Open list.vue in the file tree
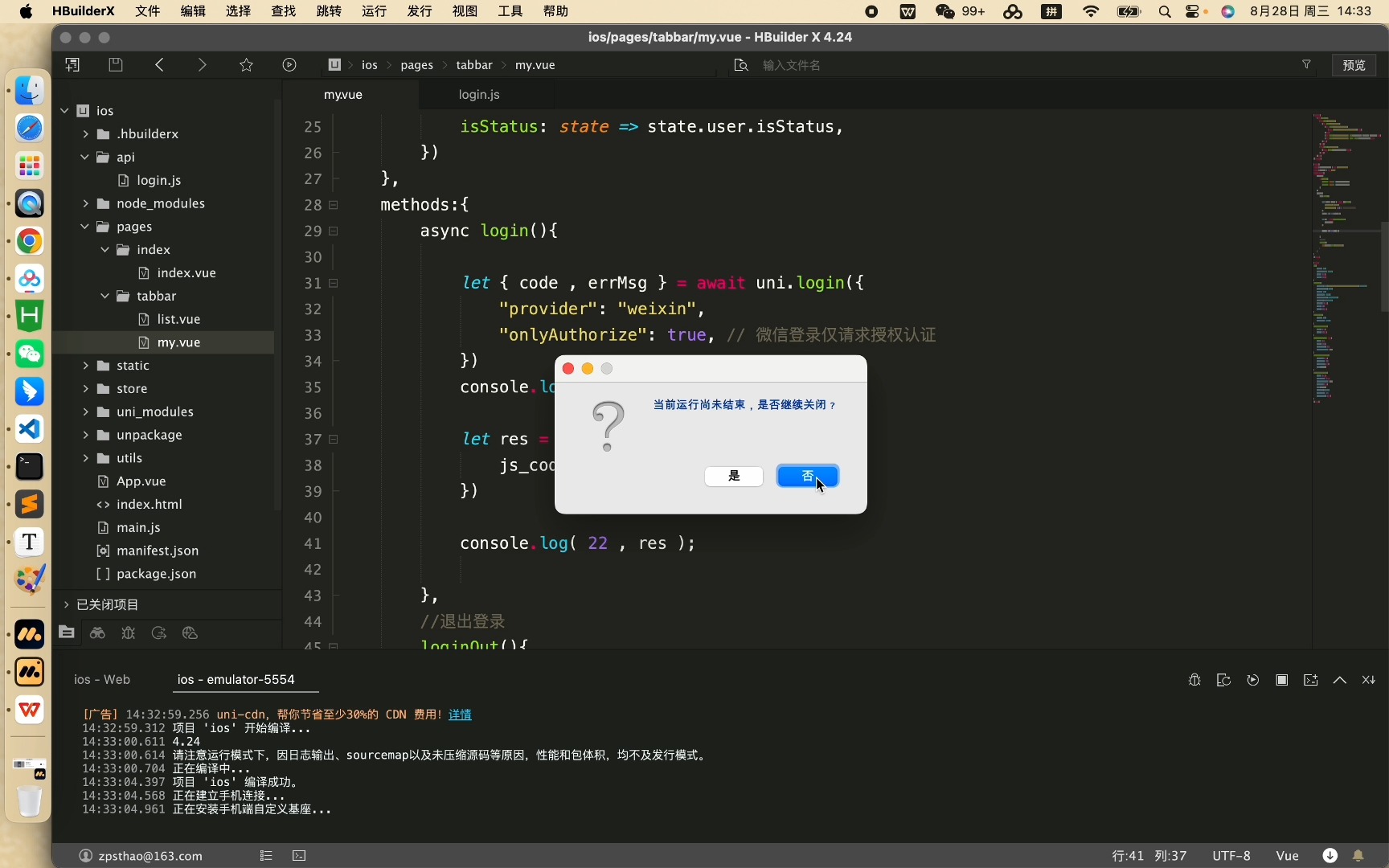1389x868 pixels. click(178, 319)
